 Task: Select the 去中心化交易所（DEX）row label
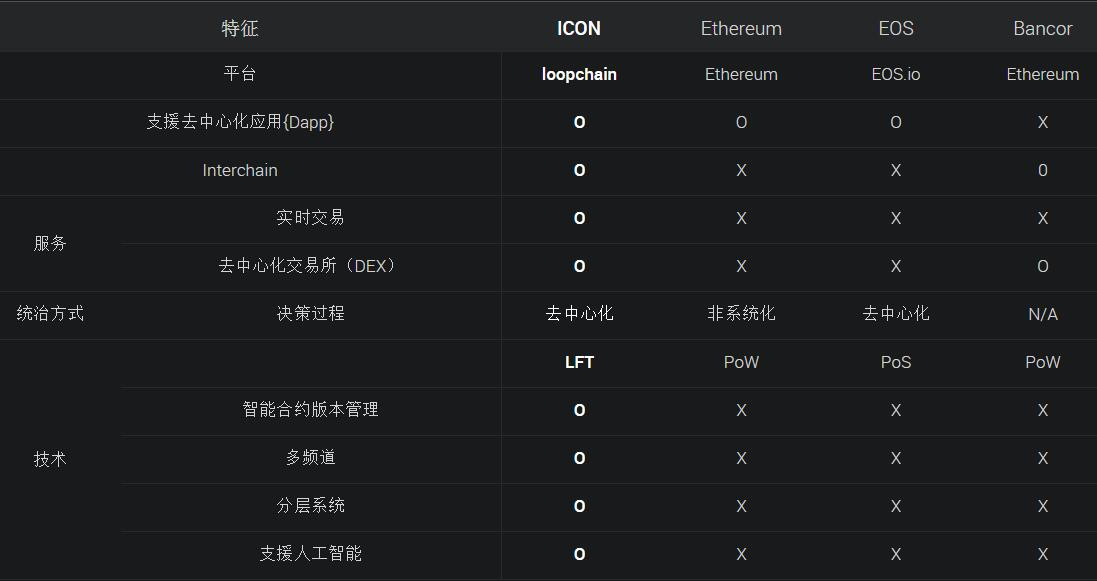[x=310, y=266]
